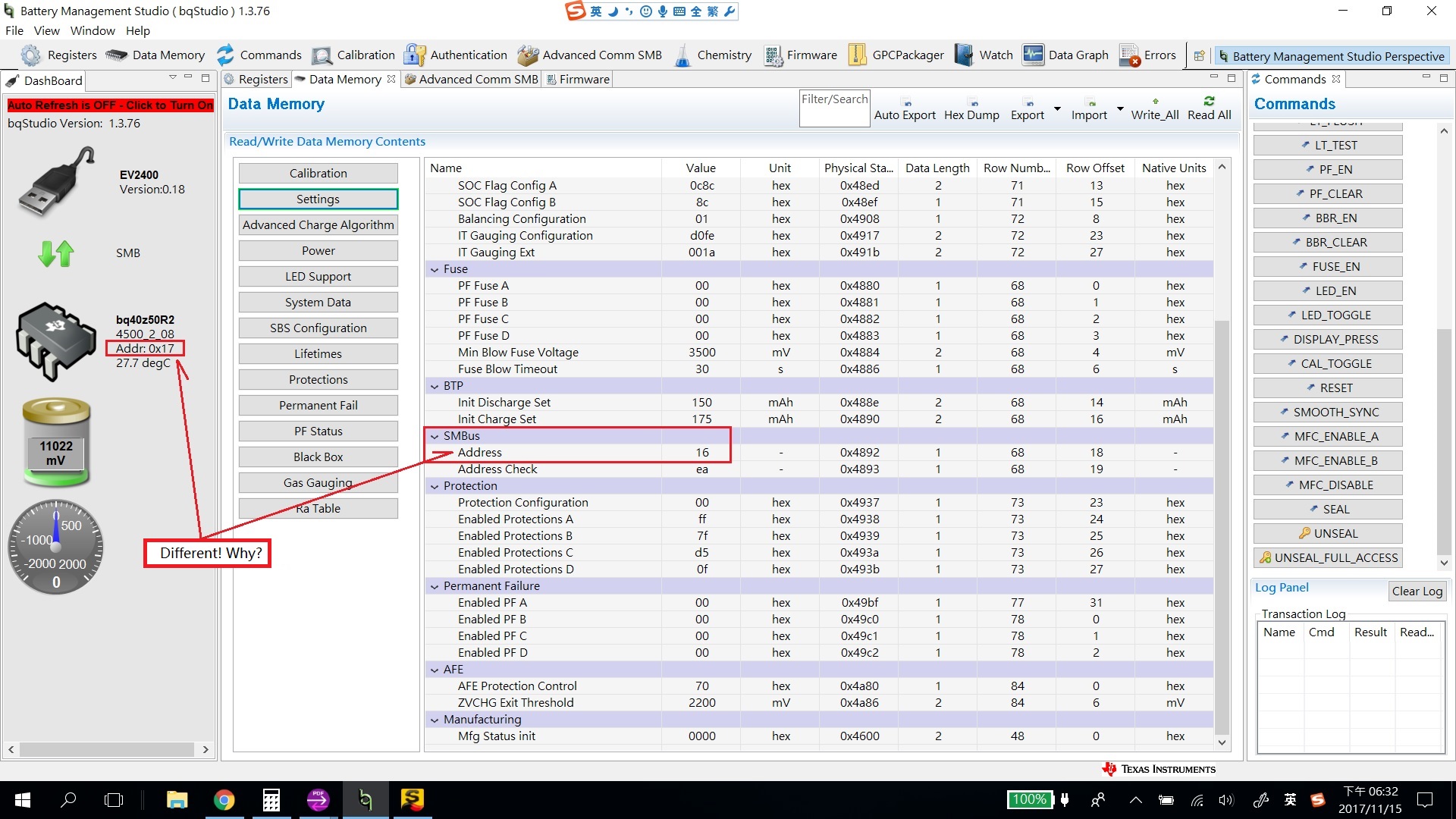
Task: Select the Black Box category
Action: (318, 457)
